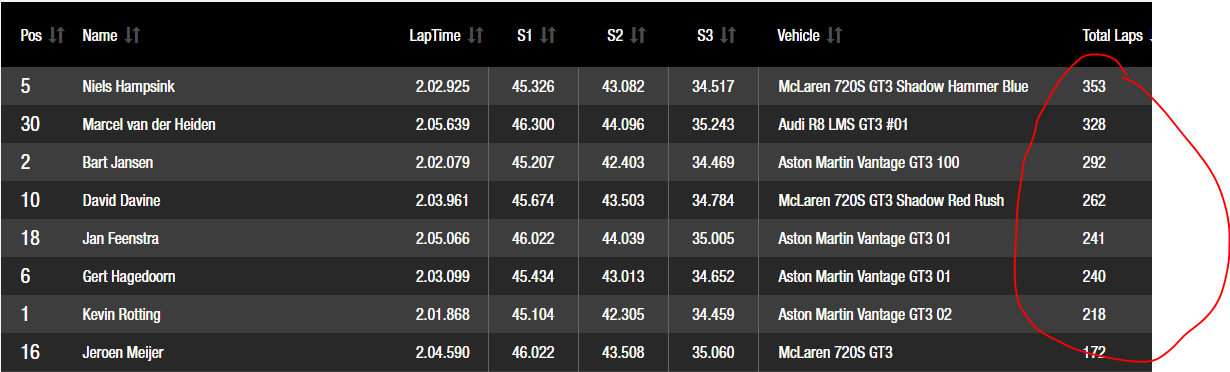This screenshot has width=1230, height=372.
Task: Click the 353 total laps cell
Action: click(1094, 87)
